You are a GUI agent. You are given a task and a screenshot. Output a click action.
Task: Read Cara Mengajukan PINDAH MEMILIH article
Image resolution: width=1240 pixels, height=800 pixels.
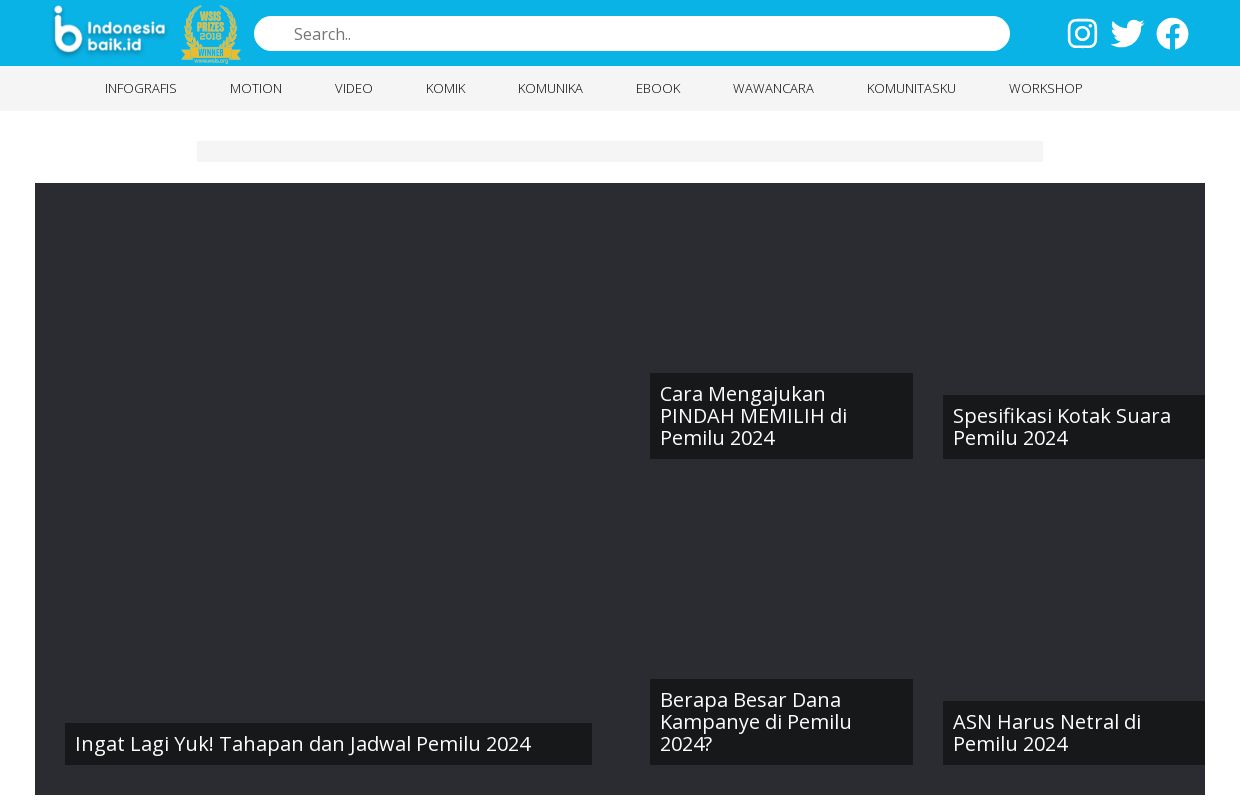point(753,416)
